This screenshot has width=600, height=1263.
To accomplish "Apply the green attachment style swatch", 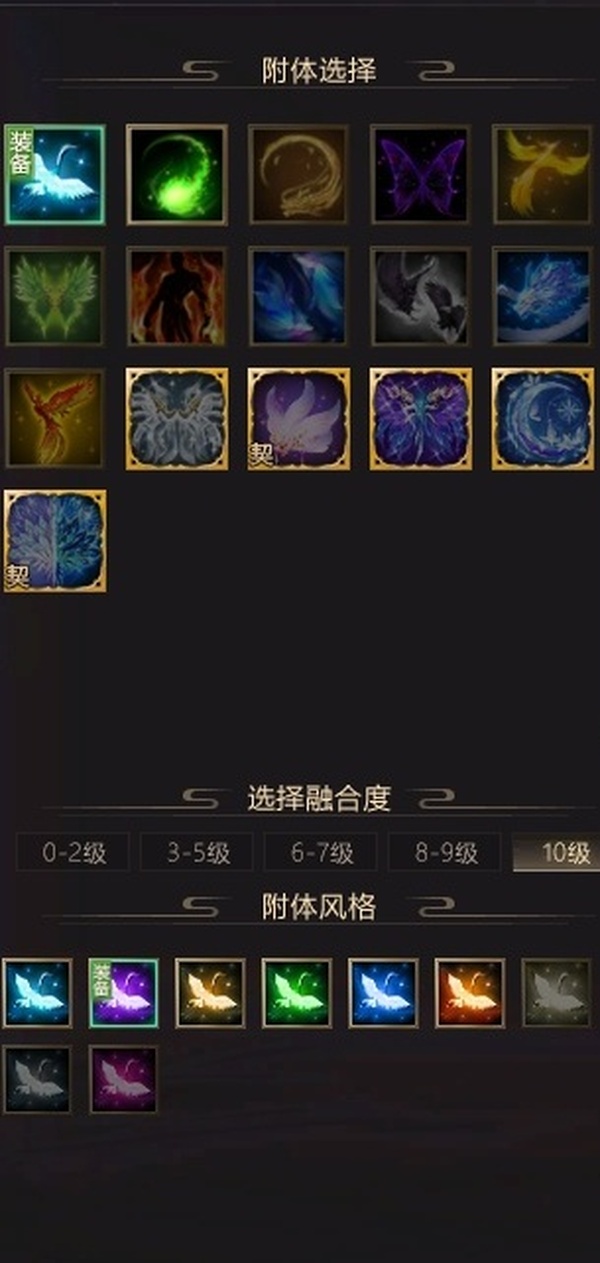I will [296, 993].
